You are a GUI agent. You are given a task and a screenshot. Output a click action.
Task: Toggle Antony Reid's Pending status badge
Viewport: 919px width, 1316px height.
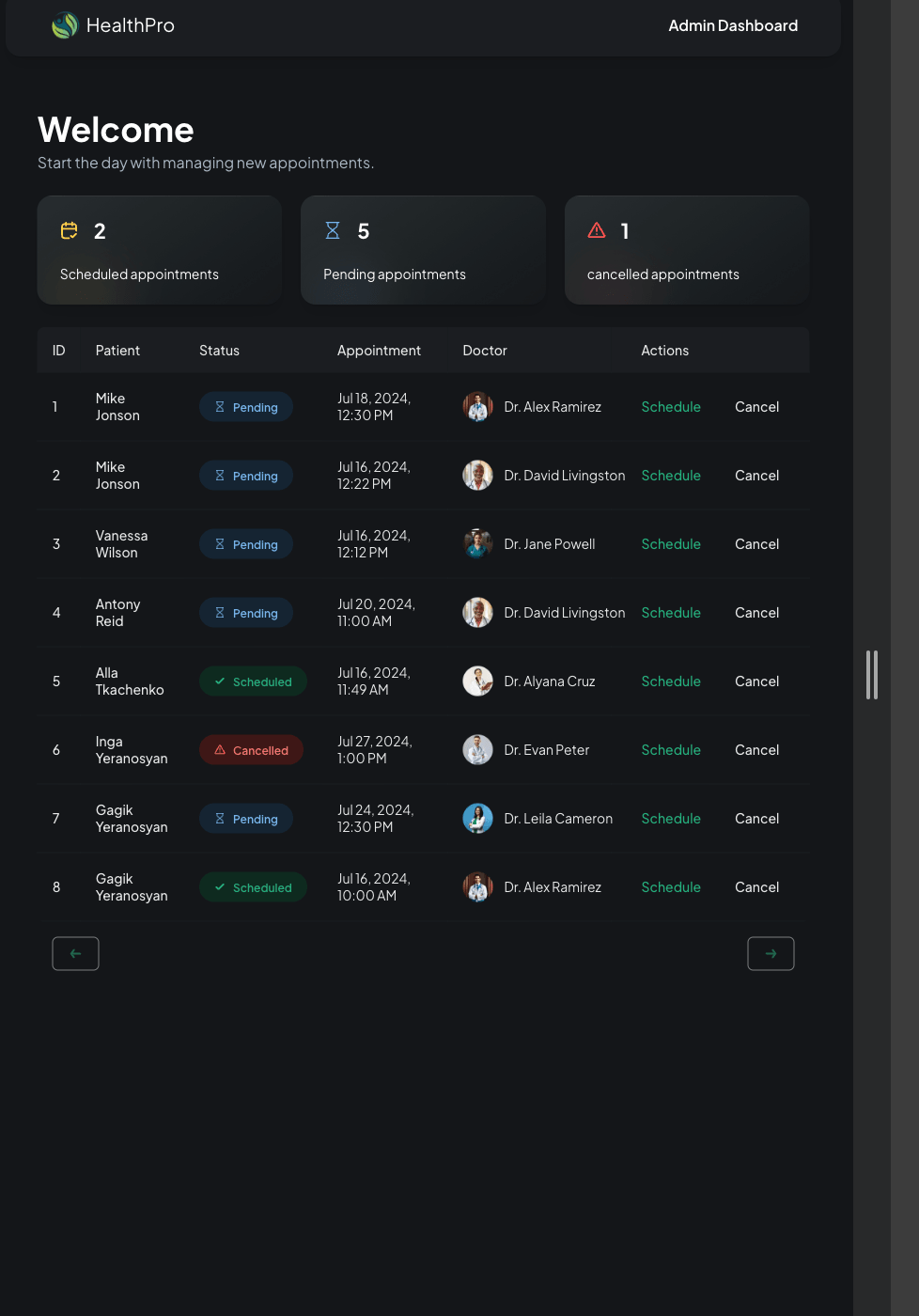point(245,612)
